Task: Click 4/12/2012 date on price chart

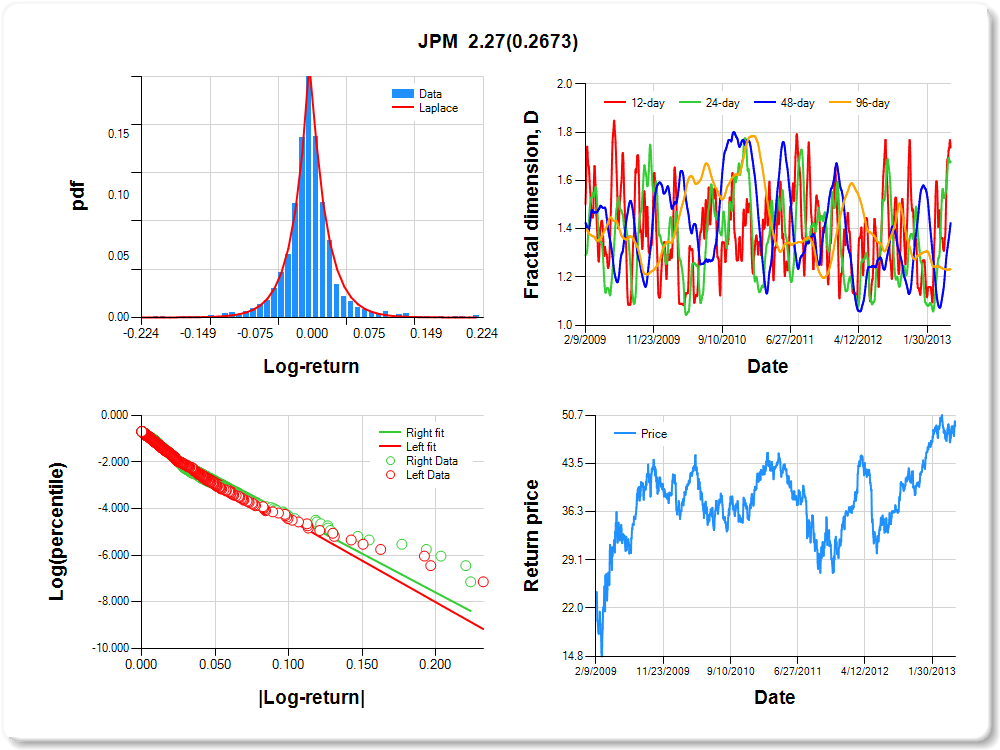Action: (864, 671)
